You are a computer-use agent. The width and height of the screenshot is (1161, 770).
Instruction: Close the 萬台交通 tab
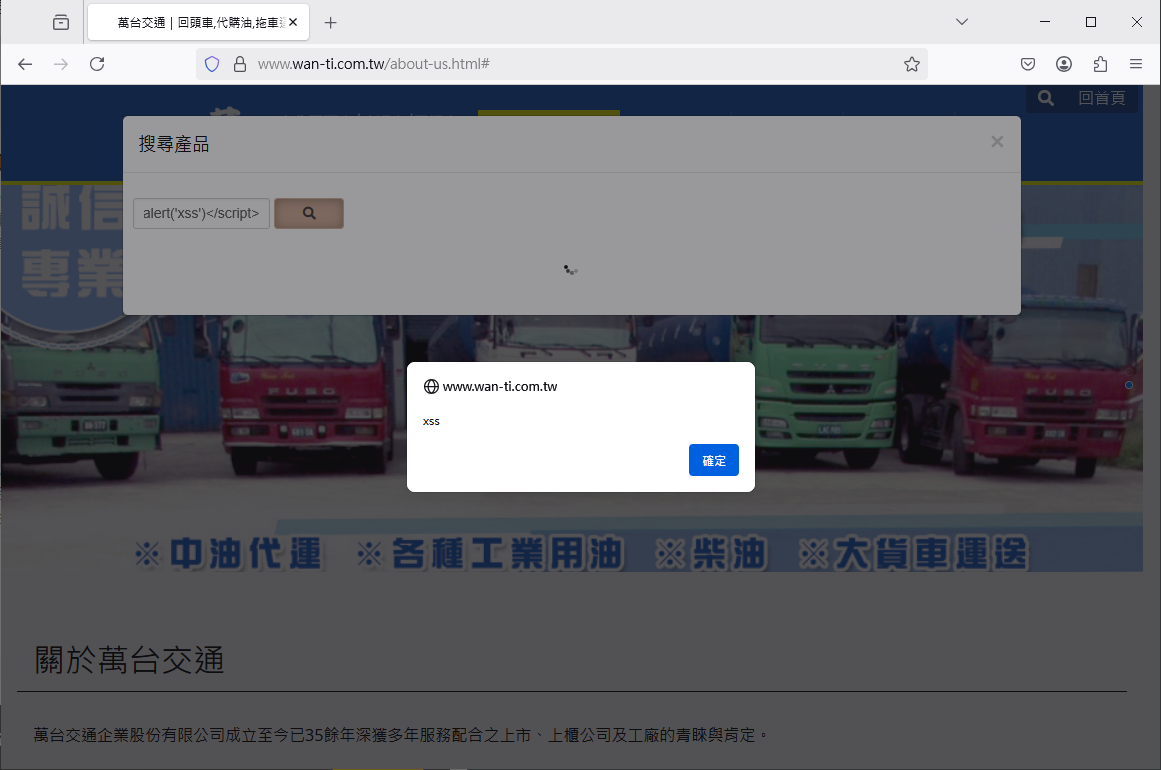[x=293, y=22]
